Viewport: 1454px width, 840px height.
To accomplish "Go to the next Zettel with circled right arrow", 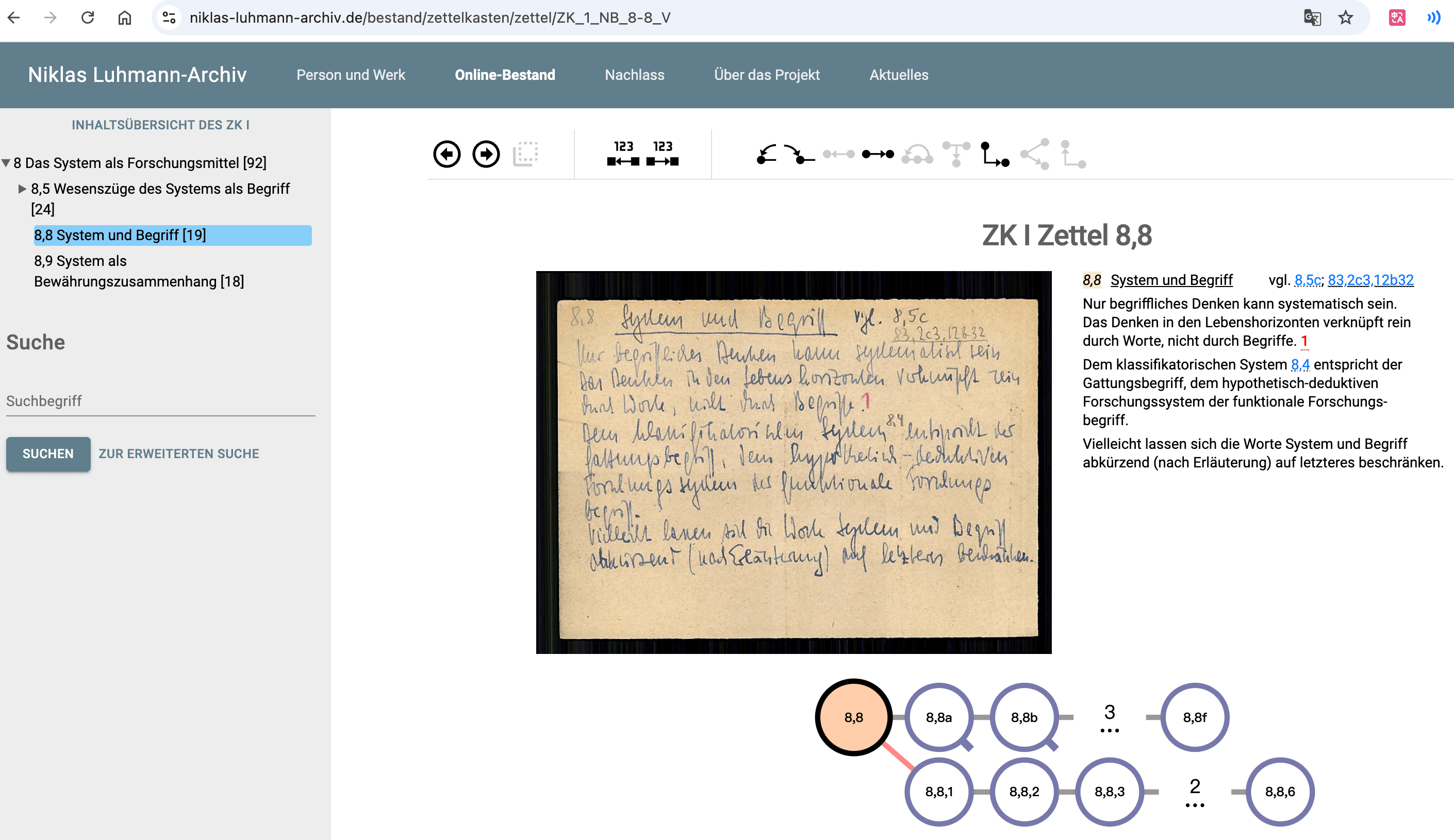I will click(486, 154).
